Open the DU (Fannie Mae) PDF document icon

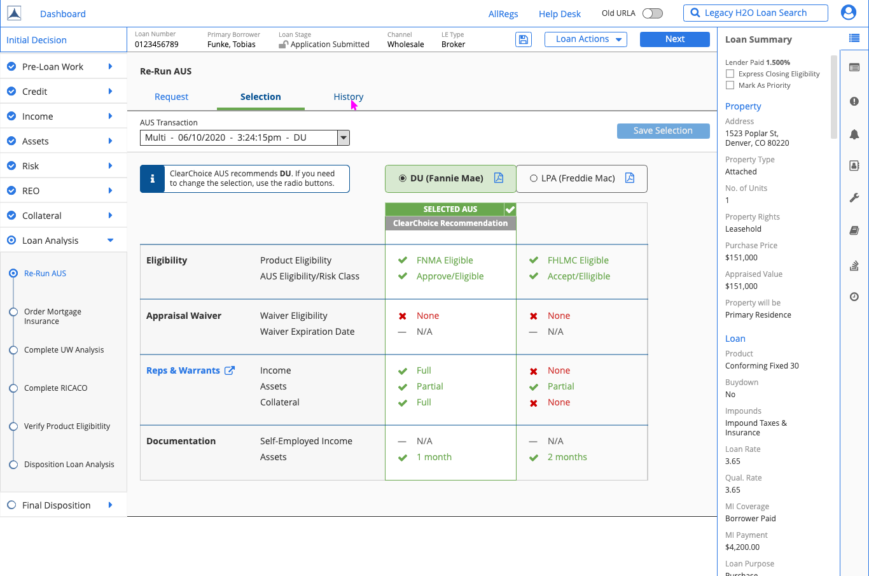click(498, 178)
